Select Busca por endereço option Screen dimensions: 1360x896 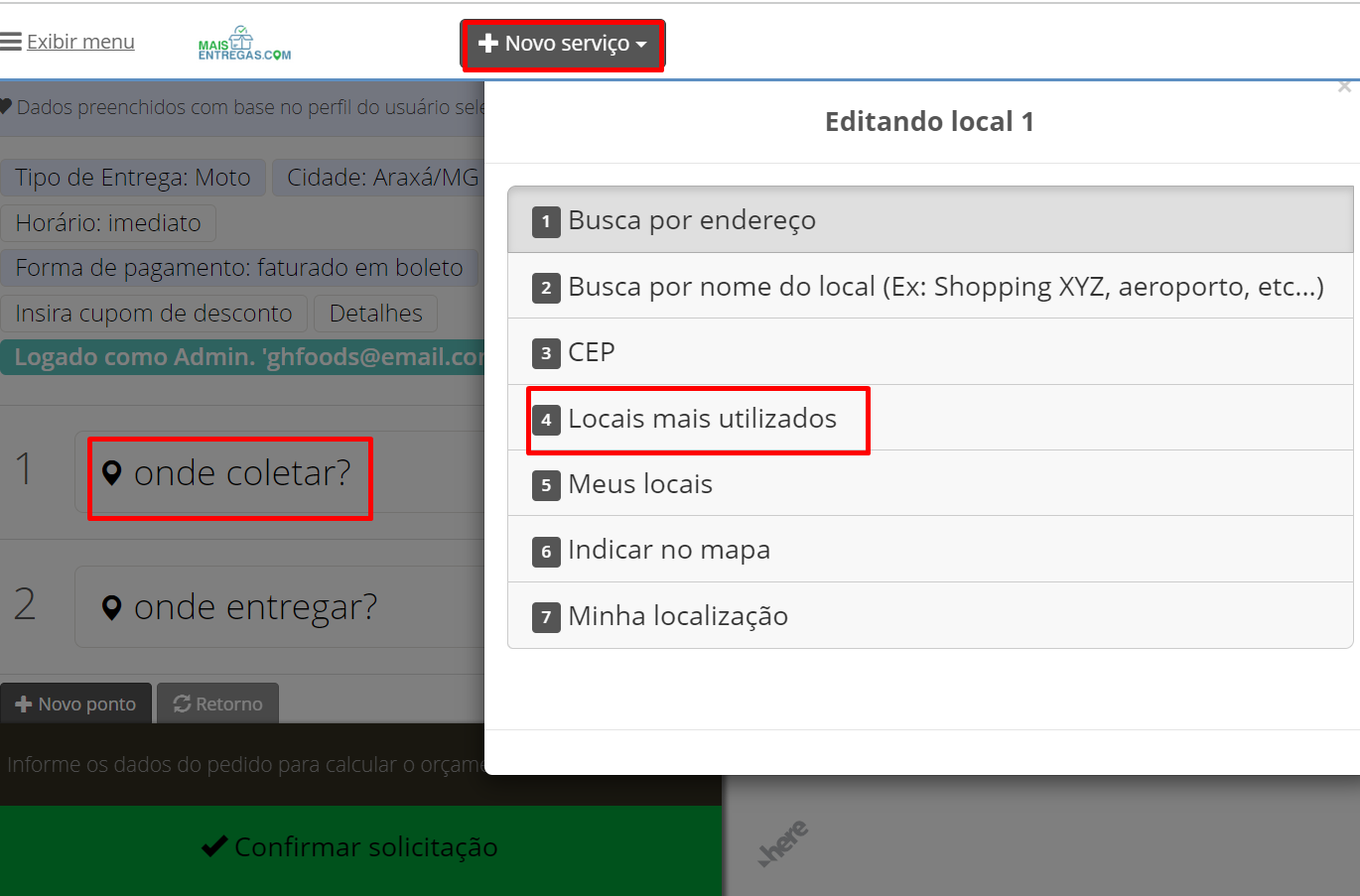pyautogui.click(x=930, y=219)
